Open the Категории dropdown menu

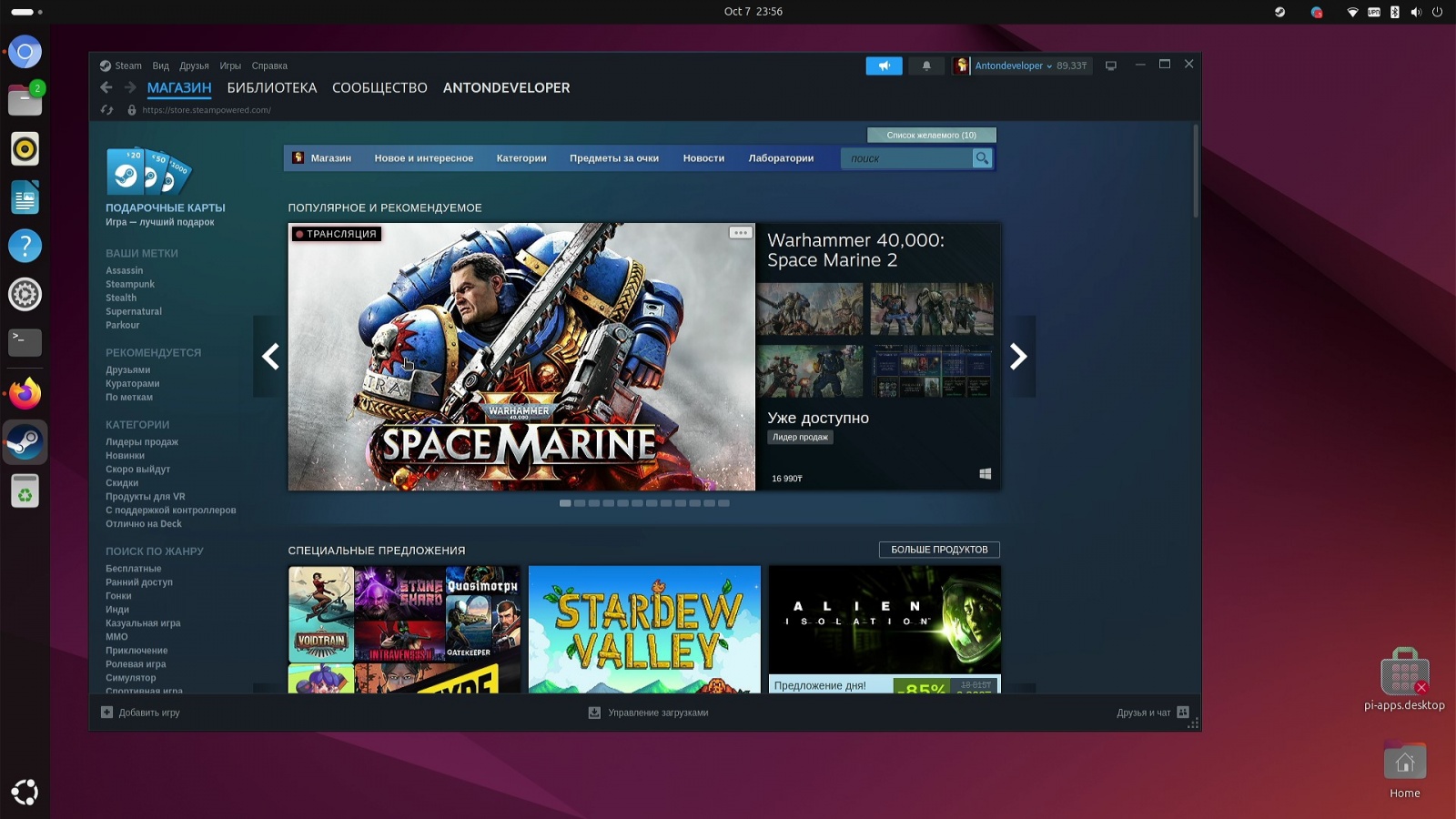pyautogui.click(x=521, y=158)
